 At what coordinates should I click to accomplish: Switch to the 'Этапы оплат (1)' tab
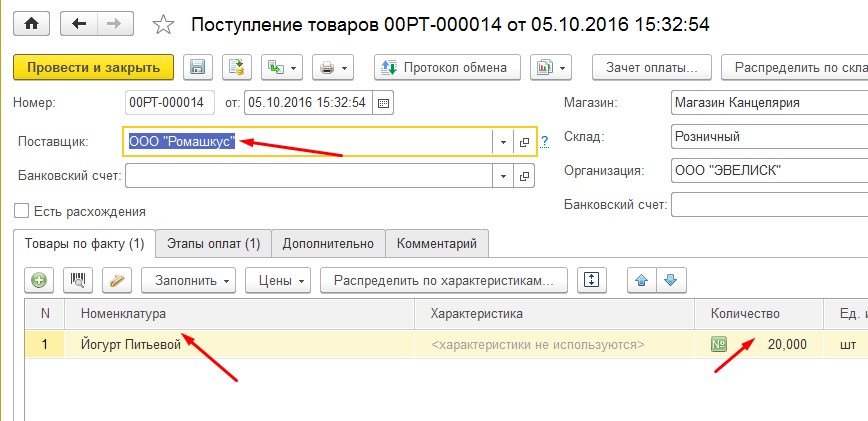tap(214, 244)
